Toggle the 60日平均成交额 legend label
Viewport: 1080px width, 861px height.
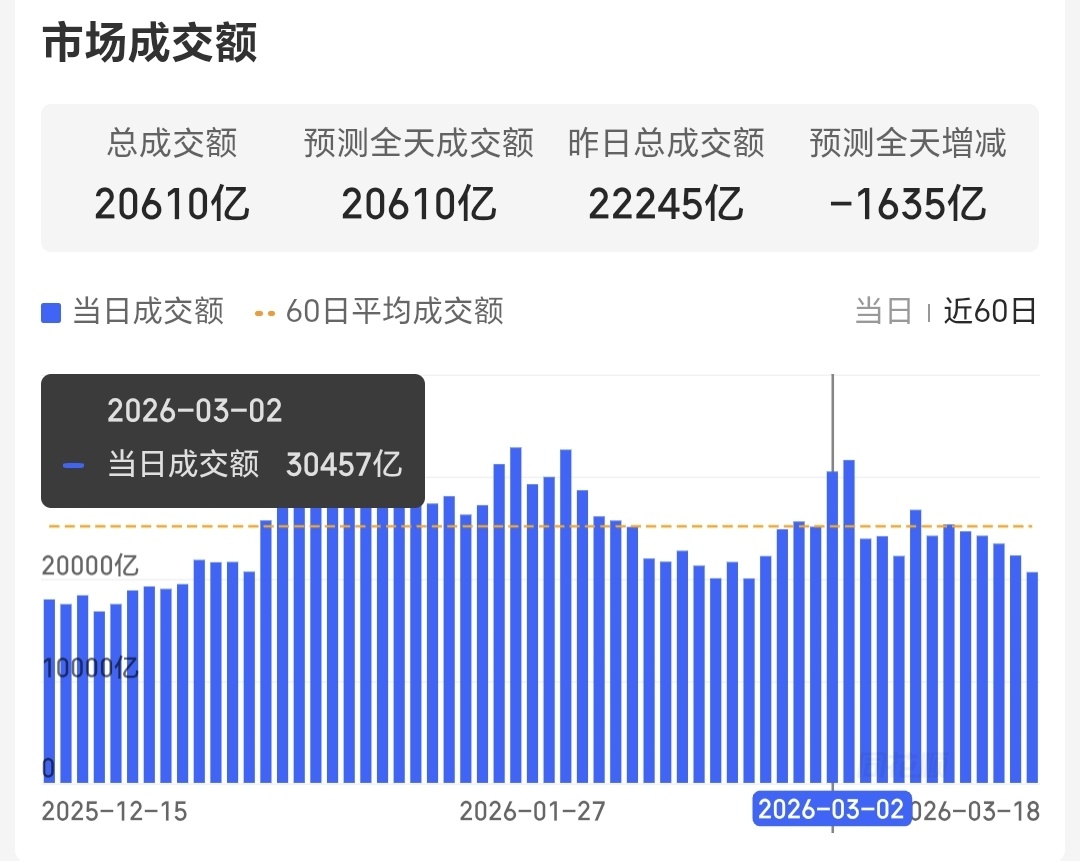(394, 312)
